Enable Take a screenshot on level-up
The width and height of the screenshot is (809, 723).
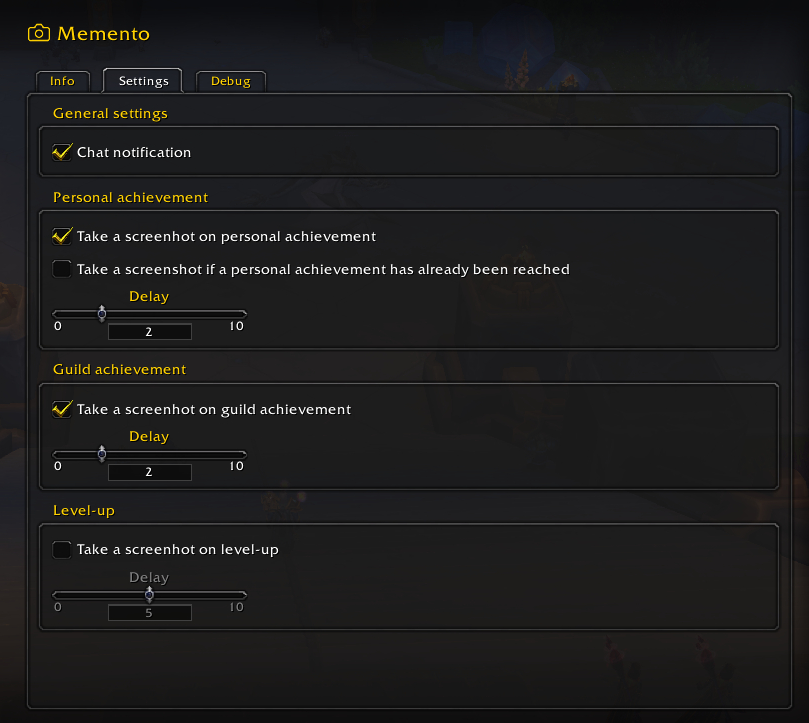tap(62, 549)
